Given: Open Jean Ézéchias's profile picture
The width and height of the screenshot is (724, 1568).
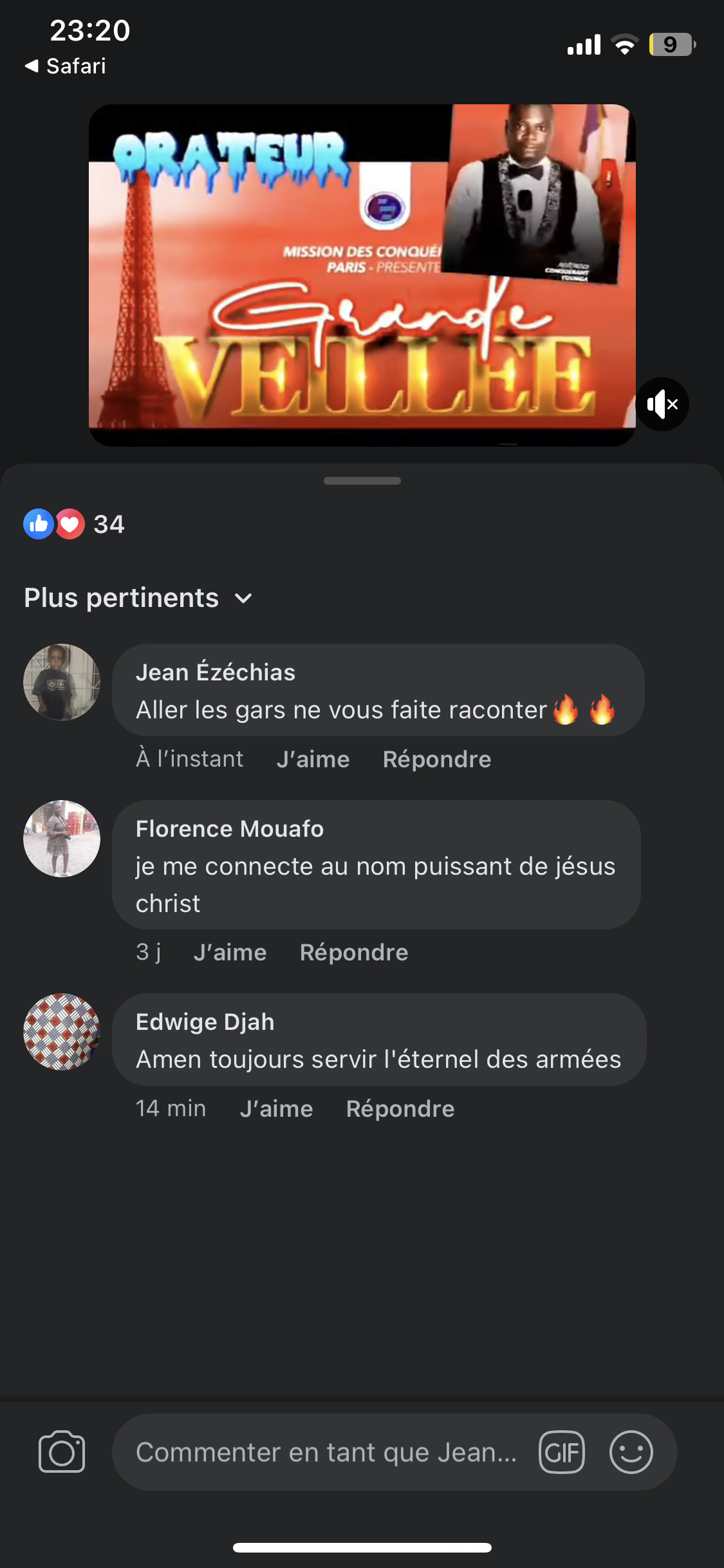Looking at the screenshot, I should 62,682.
